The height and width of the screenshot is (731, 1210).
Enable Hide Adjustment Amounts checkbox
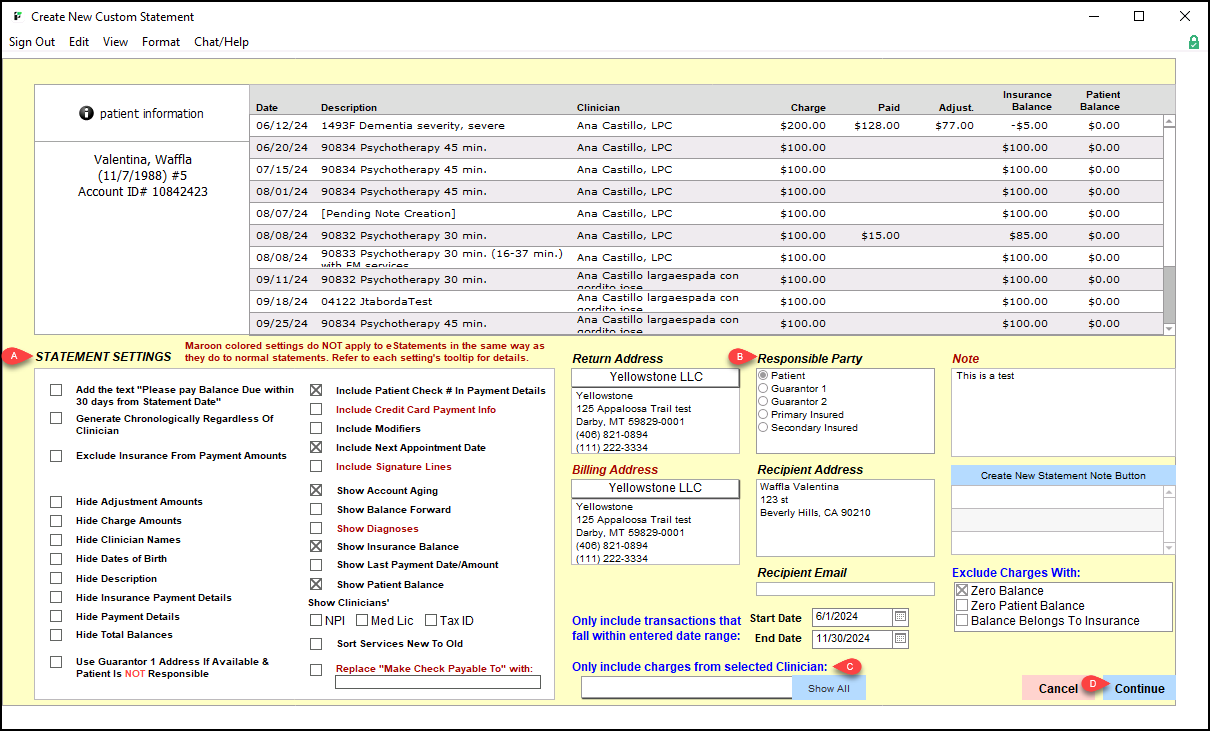[x=56, y=502]
